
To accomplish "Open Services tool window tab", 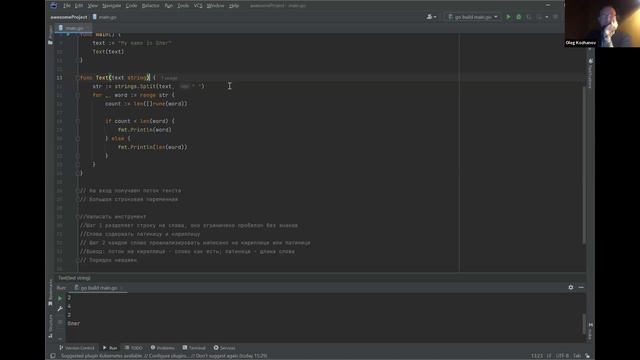I will point(224,348).
